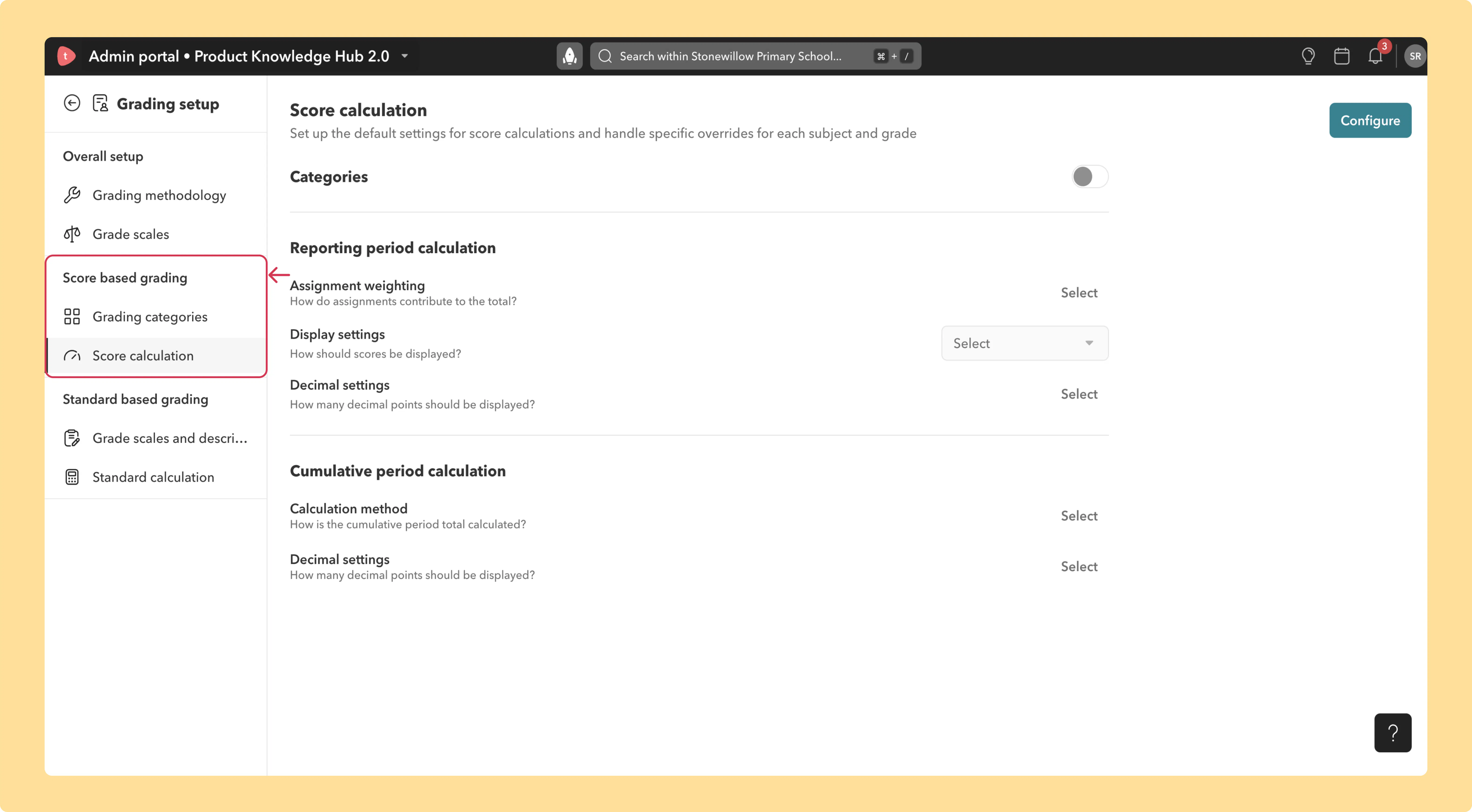
Task: Open the calendar icon in top bar
Action: tap(1342, 56)
